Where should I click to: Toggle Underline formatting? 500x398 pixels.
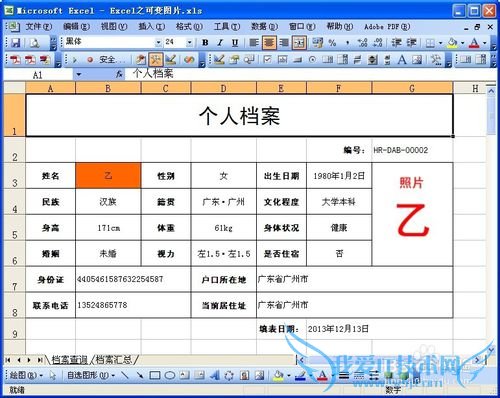pos(235,42)
